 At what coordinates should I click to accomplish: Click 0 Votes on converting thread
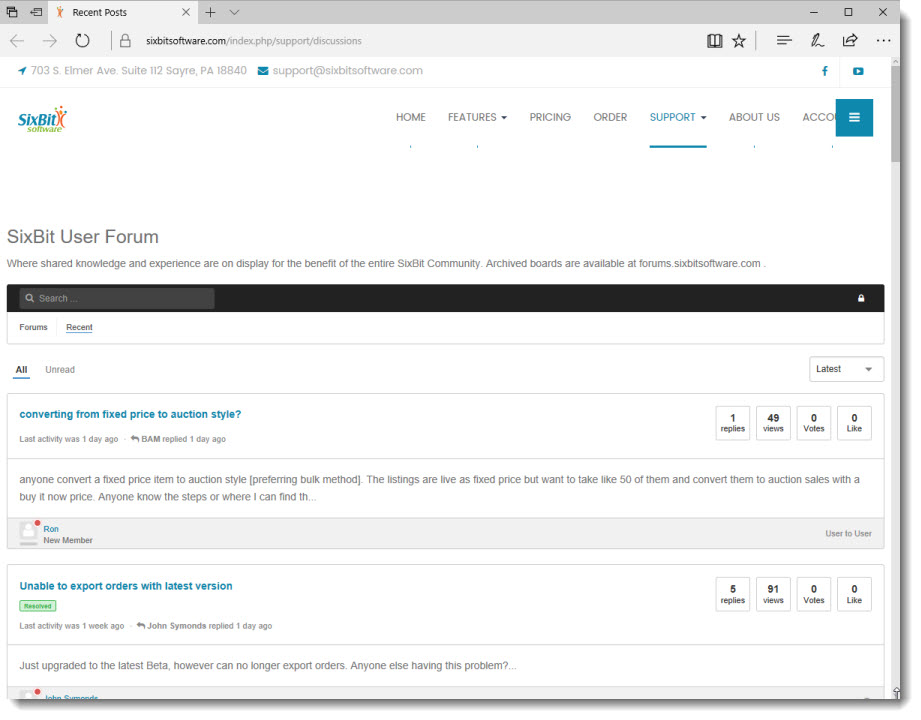(x=814, y=423)
